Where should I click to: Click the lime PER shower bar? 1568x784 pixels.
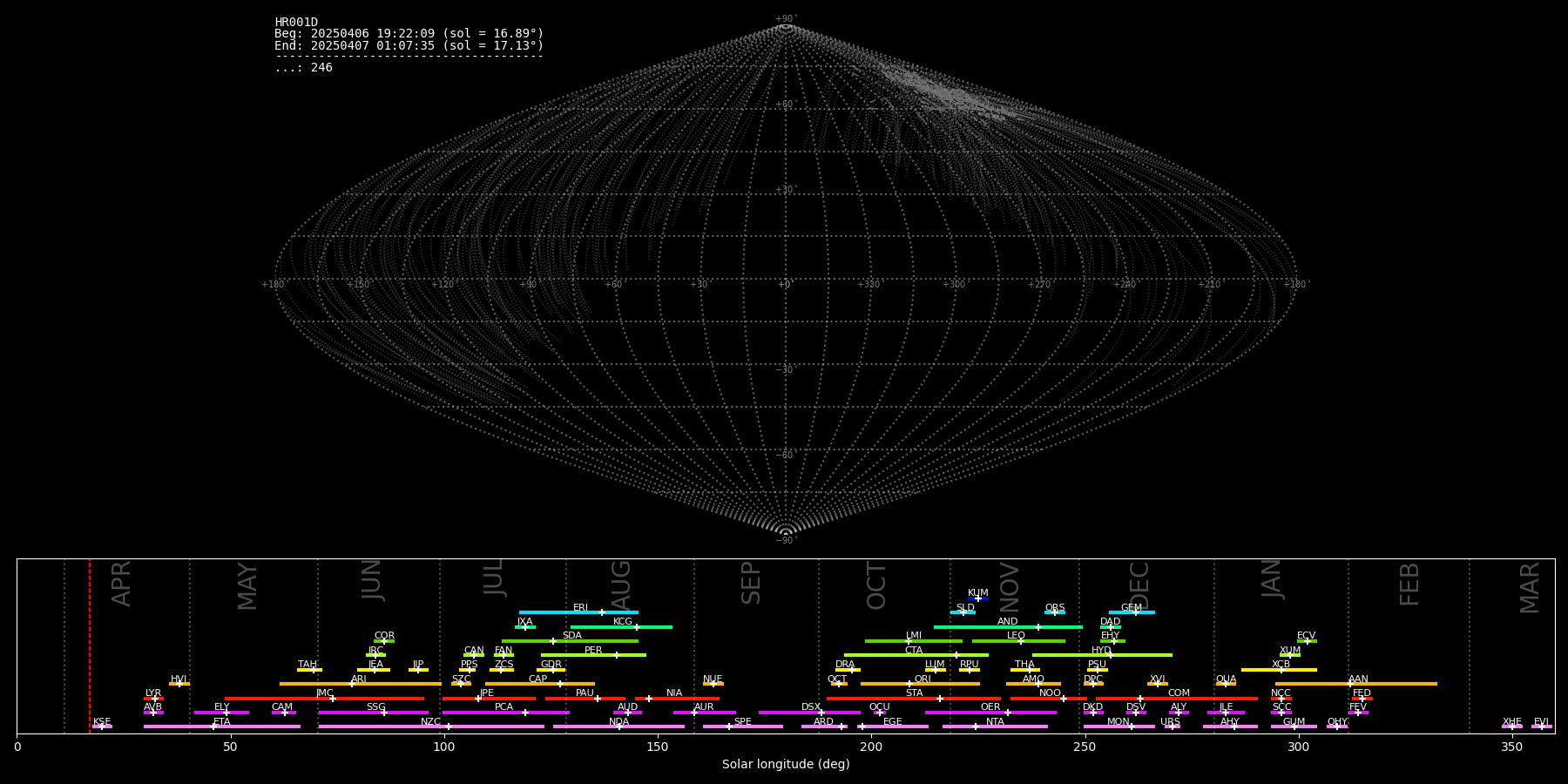593,655
